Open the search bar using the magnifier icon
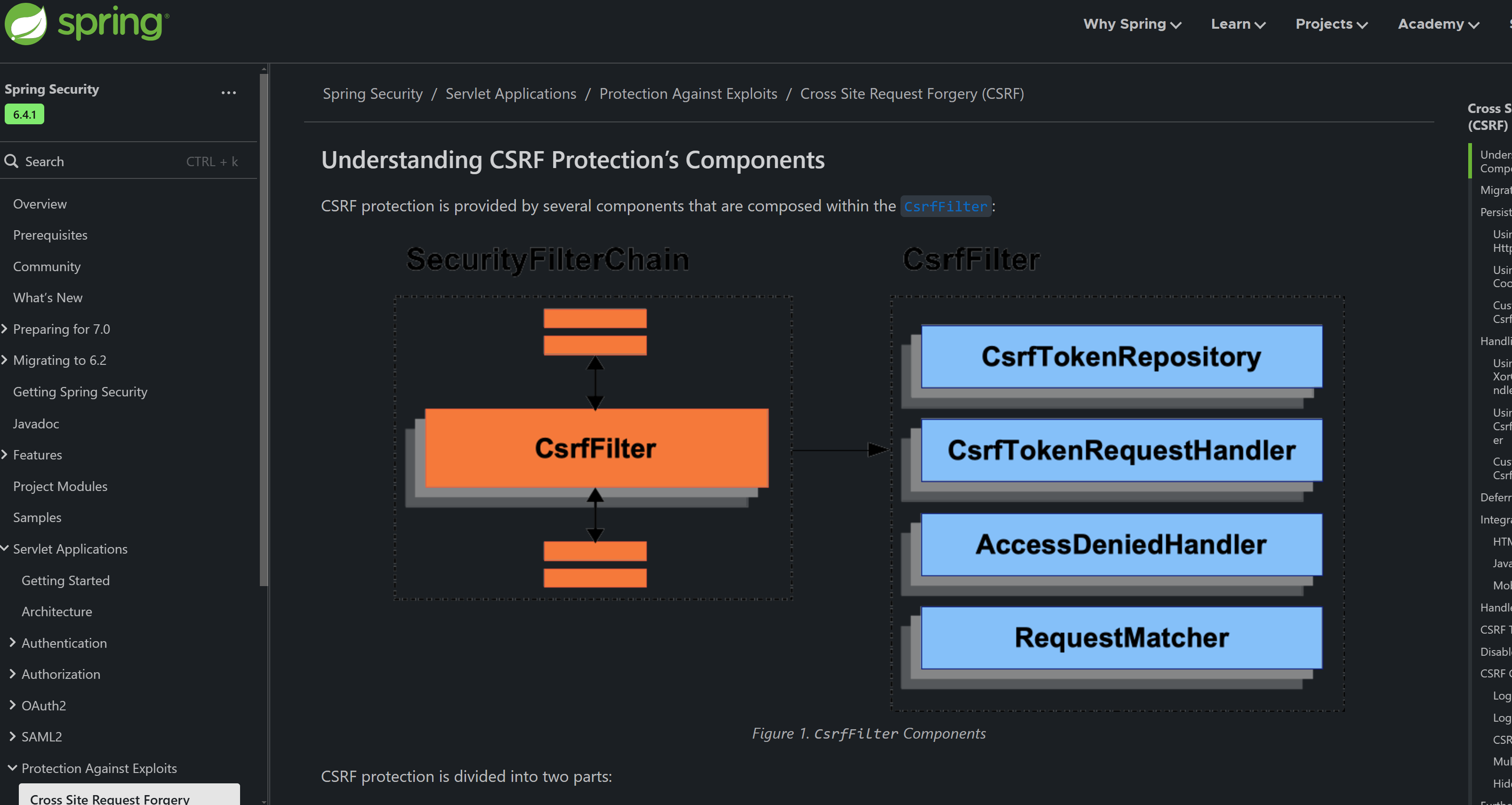Viewport: 1512px width, 805px height. (x=12, y=161)
